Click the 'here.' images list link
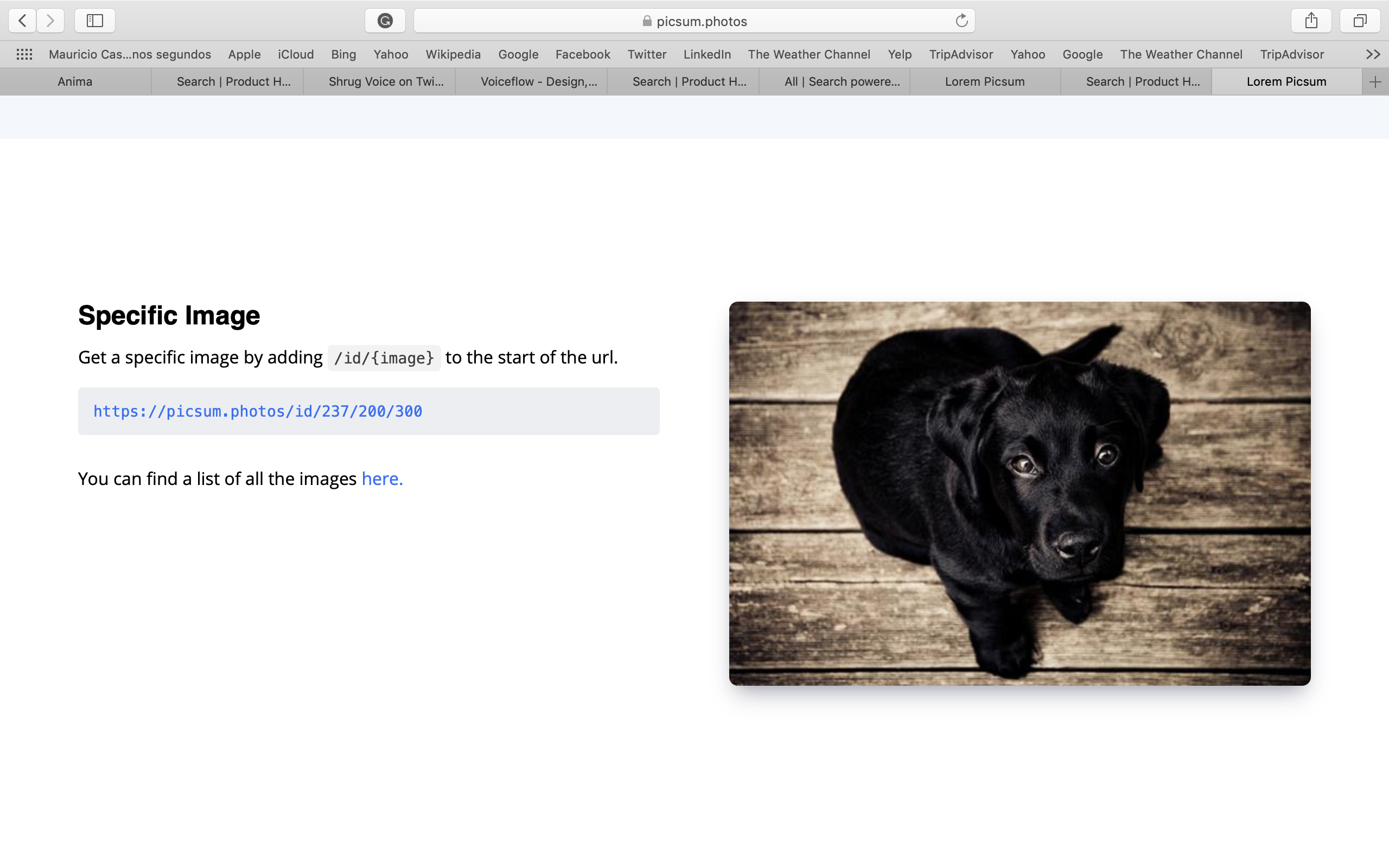1389x868 pixels. [x=383, y=478]
